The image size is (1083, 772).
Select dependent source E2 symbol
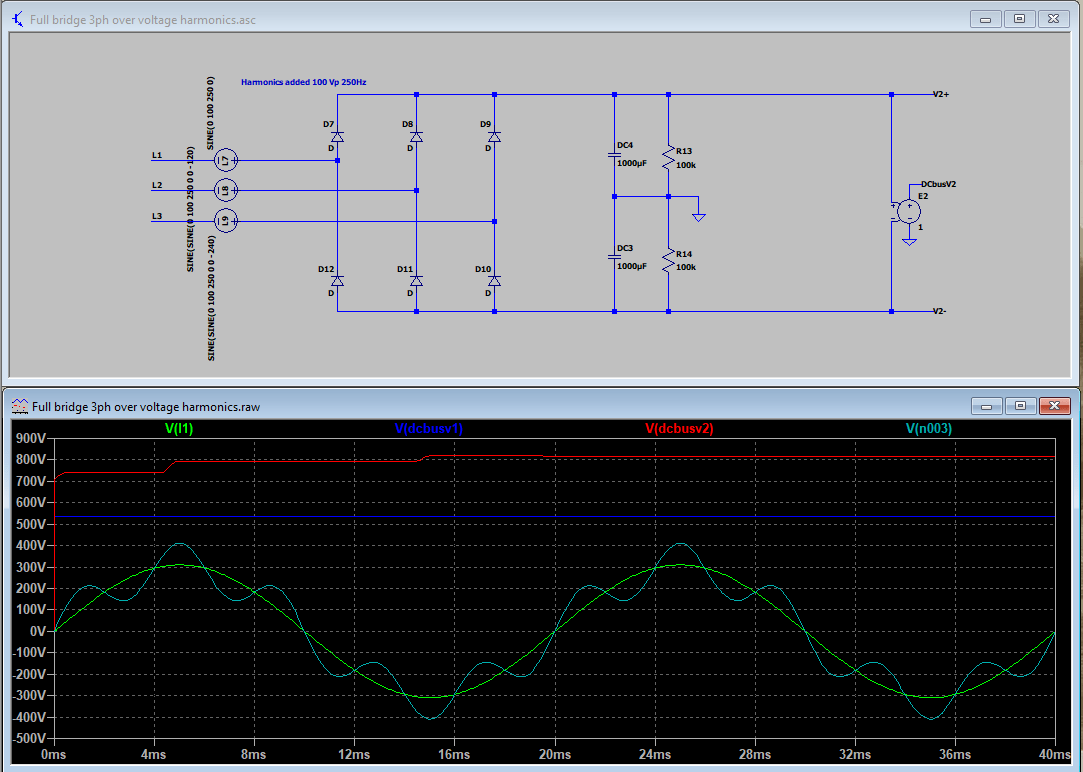[x=908, y=211]
